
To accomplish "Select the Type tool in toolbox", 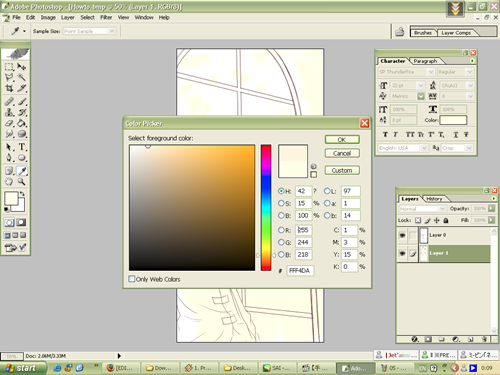I will click(22, 147).
